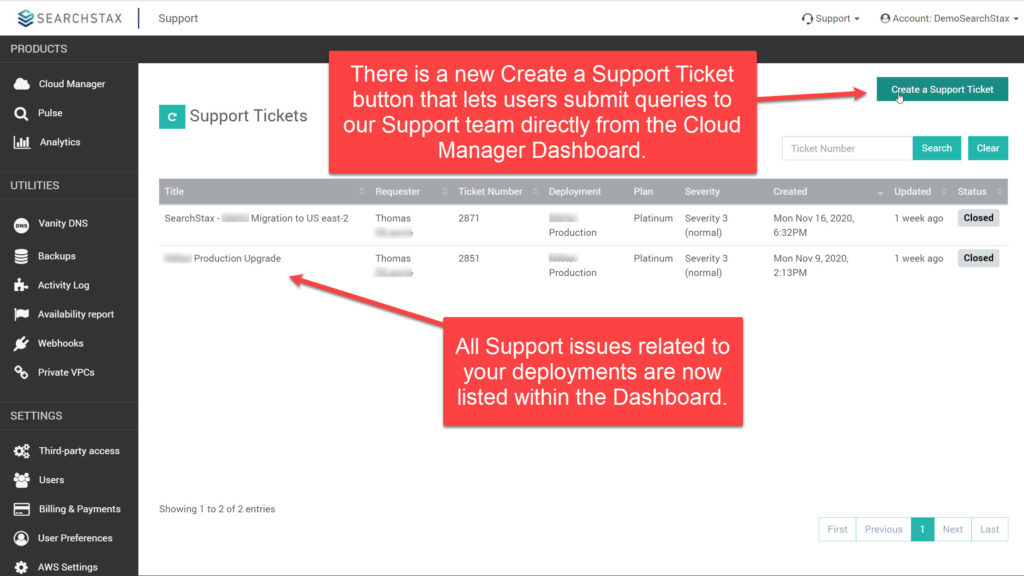This screenshot has width=1024, height=576.
Task: Go to the First page
Action: click(837, 530)
